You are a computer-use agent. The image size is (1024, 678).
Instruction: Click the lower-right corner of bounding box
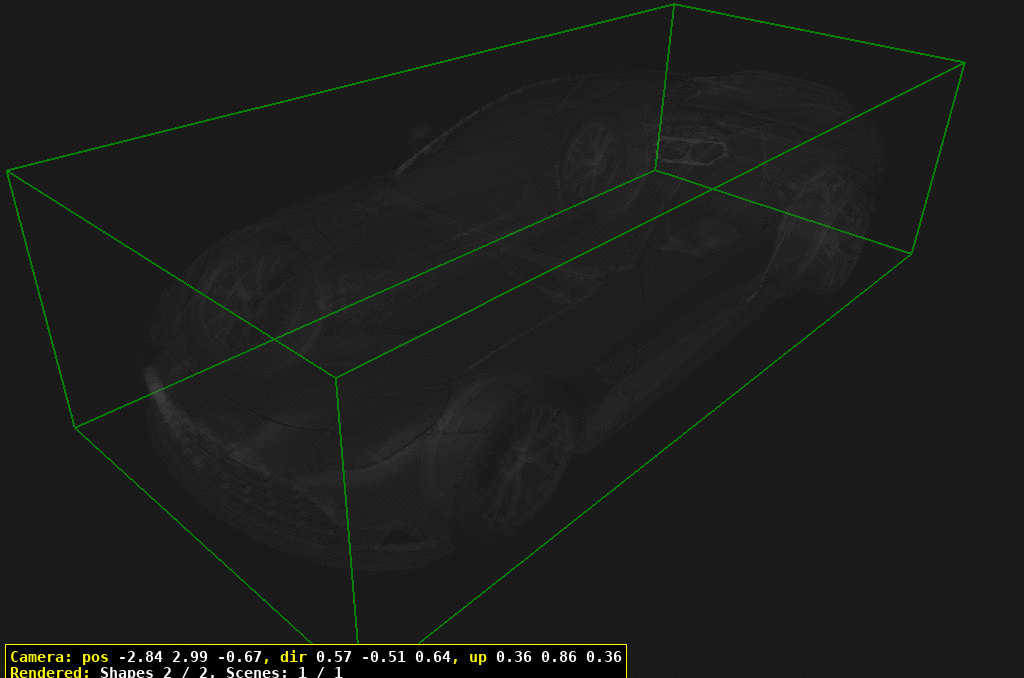911,254
